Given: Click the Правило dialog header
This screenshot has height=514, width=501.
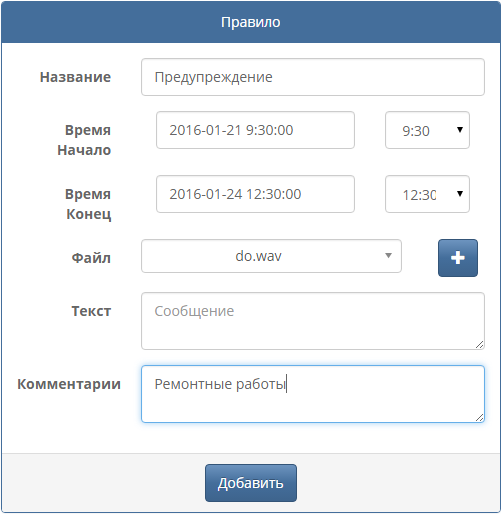Looking at the screenshot, I should pos(251,22).
